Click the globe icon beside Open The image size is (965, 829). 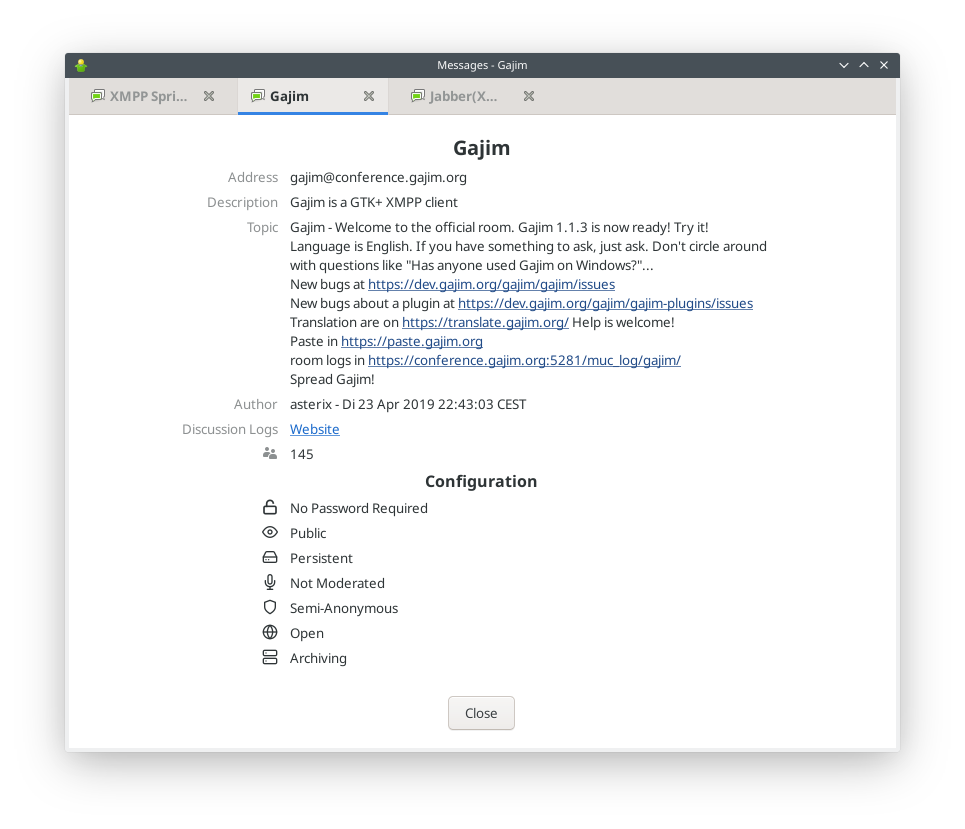click(270, 632)
